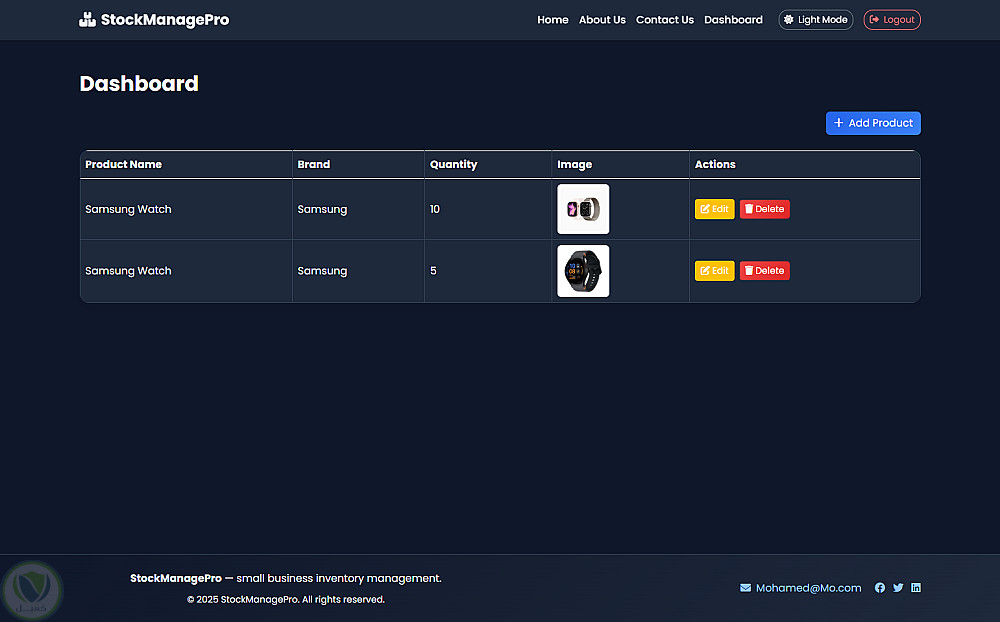Edit the Samsung Watch with quantity 5
The width and height of the screenshot is (1000, 622).
point(714,271)
